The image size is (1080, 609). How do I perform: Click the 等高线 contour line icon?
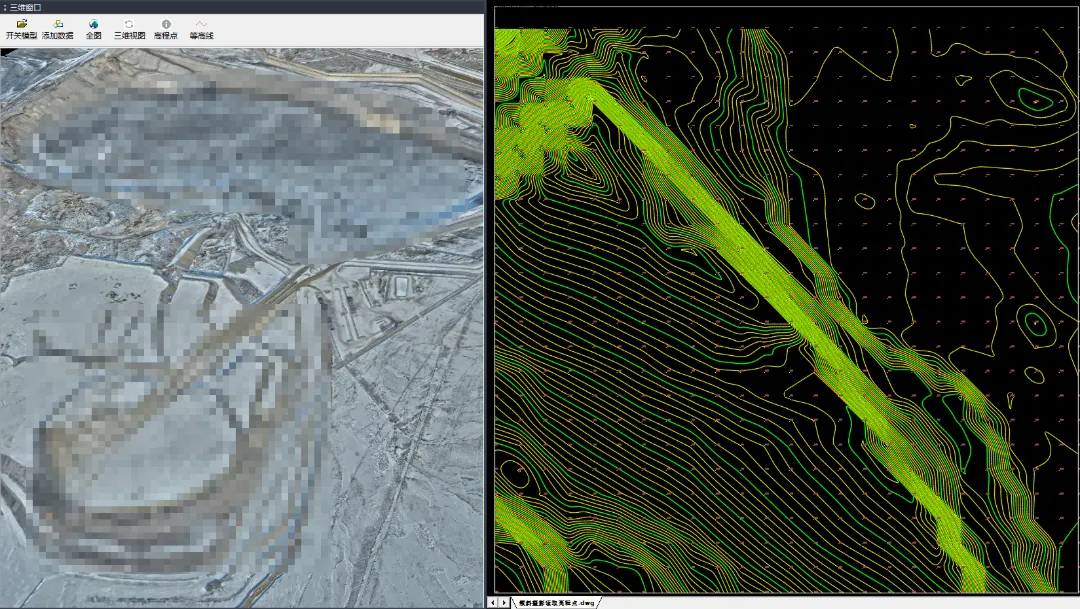click(x=201, y=24)
